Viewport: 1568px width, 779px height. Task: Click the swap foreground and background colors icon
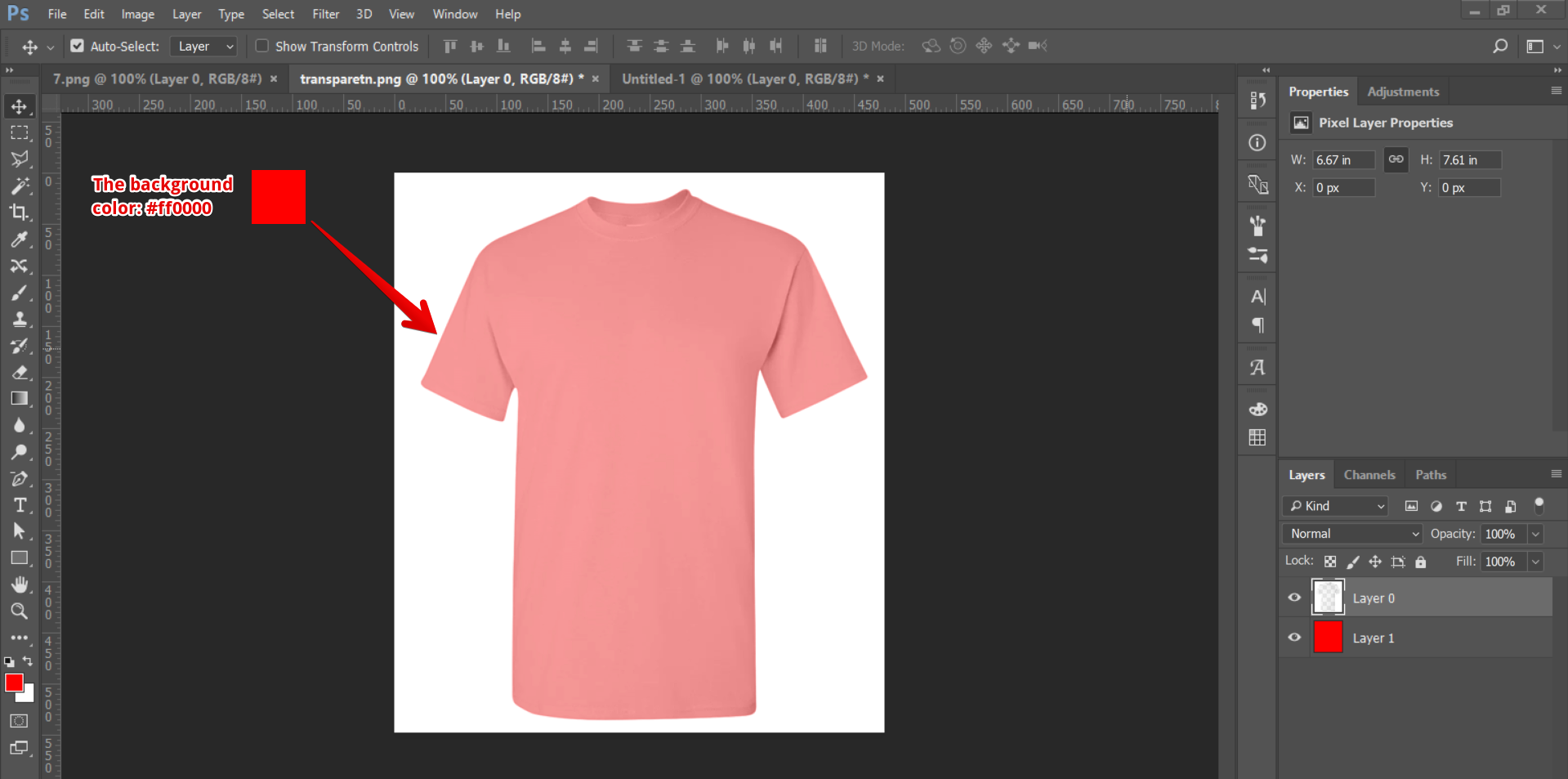(x=28, y=660)
